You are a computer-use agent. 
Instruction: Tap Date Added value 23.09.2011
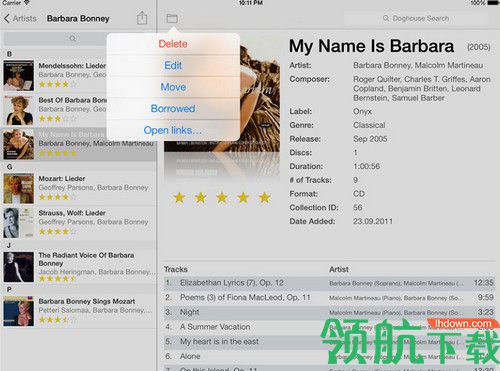tap(373, 221)
